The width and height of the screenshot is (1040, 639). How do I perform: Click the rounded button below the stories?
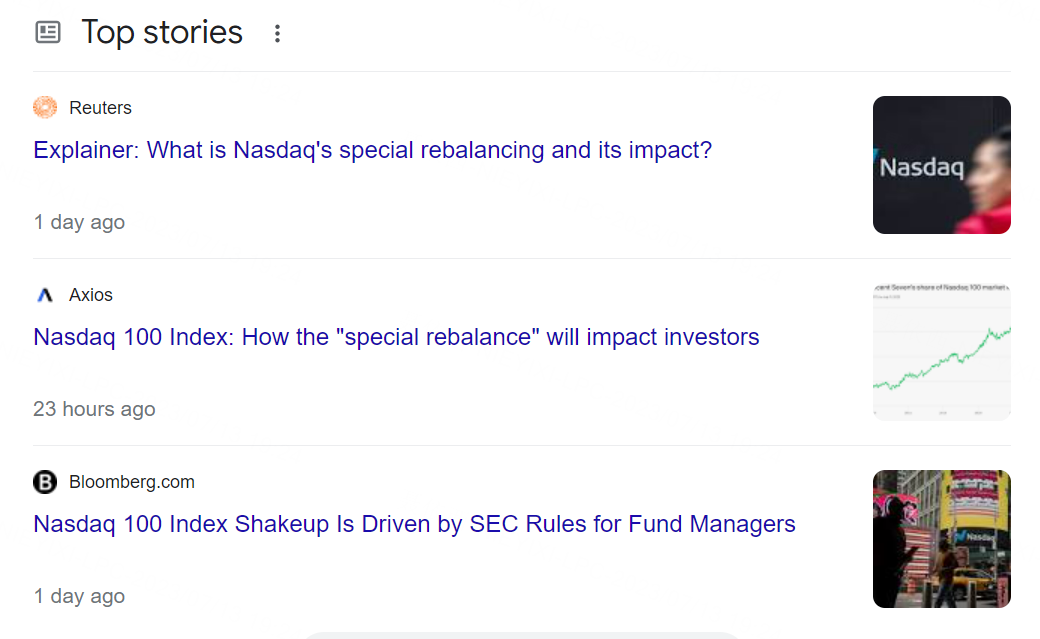click(x=520, y=635)
